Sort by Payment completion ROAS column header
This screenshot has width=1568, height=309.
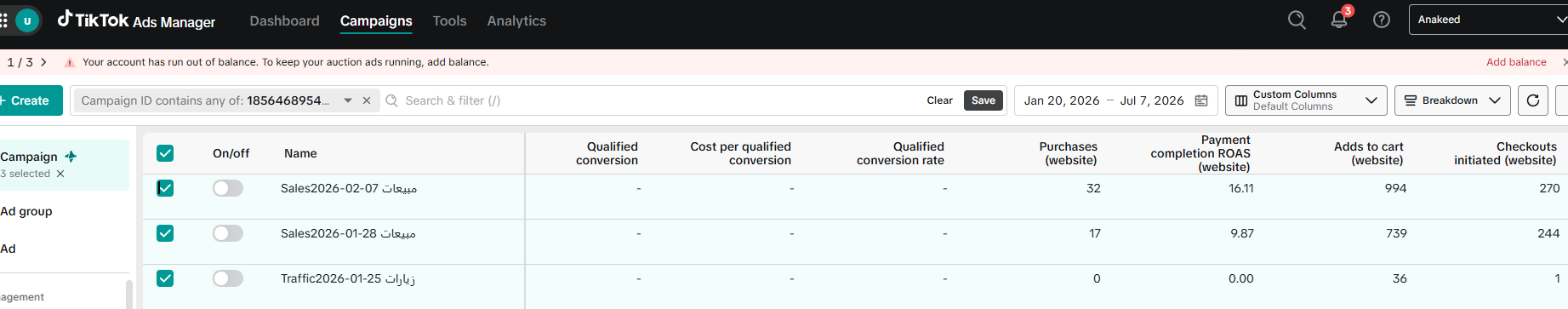click(x=1200, y=153)
